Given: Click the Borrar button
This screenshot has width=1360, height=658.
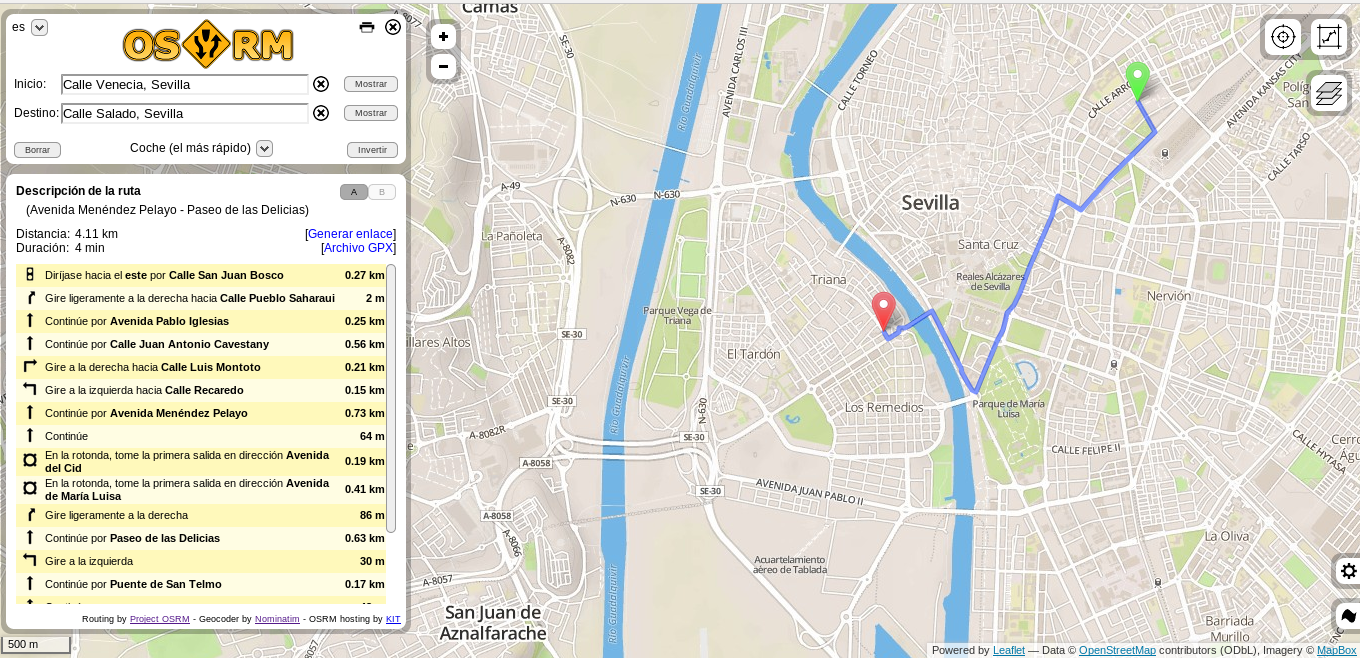Looking at the screenshot, I should point(37,150).
